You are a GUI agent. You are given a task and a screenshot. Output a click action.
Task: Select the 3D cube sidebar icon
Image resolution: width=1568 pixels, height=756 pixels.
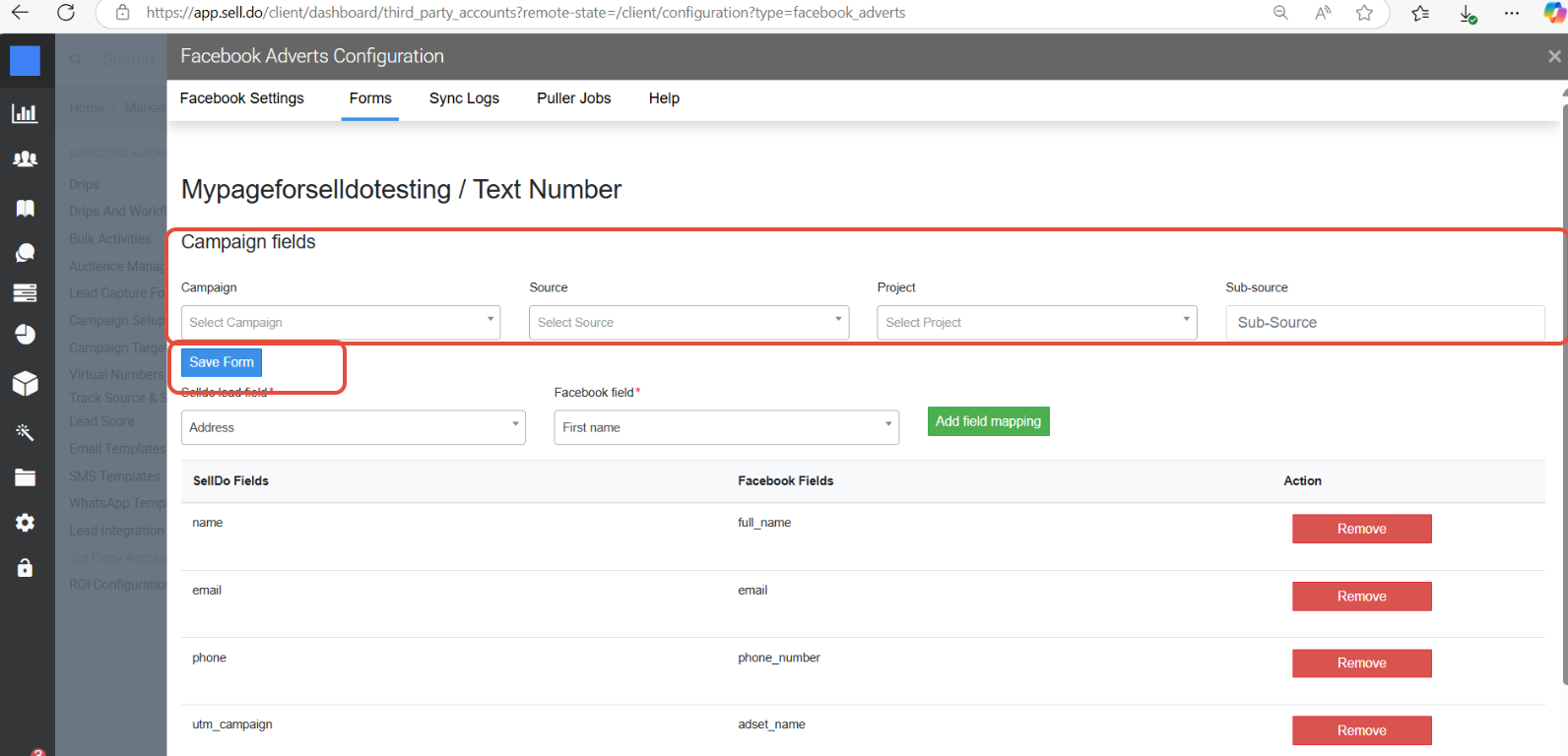click(x=25, y=383)
